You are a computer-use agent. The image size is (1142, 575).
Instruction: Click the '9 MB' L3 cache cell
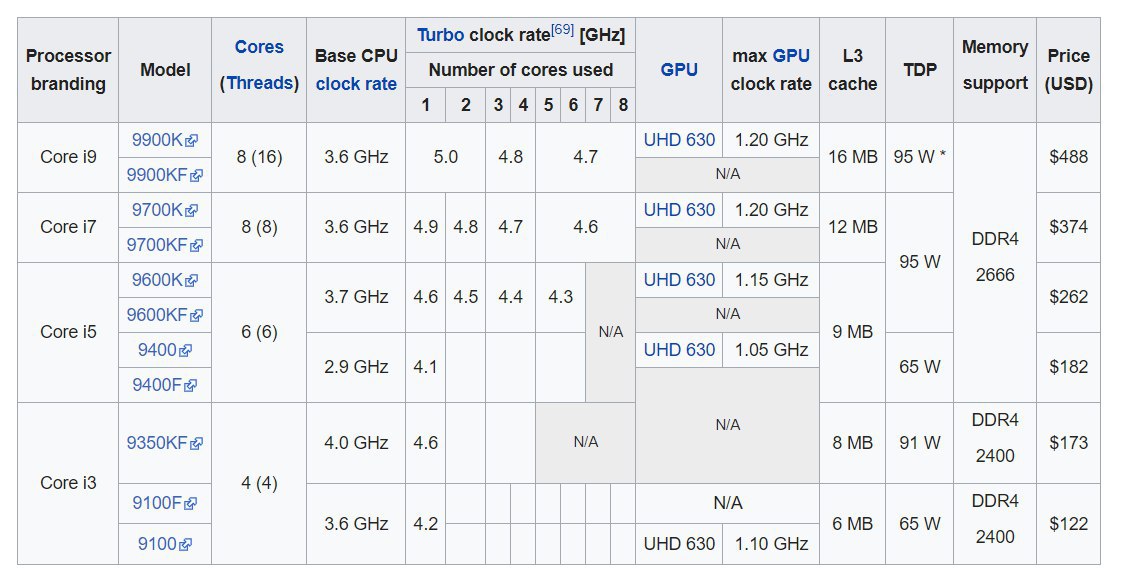[x=852, y=332]
